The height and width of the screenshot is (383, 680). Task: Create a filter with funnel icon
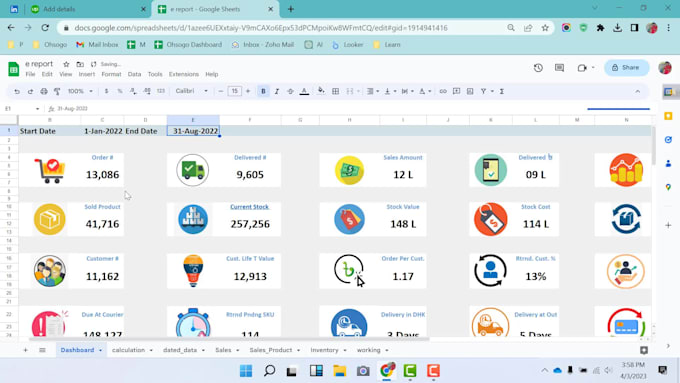click(483, 91)
